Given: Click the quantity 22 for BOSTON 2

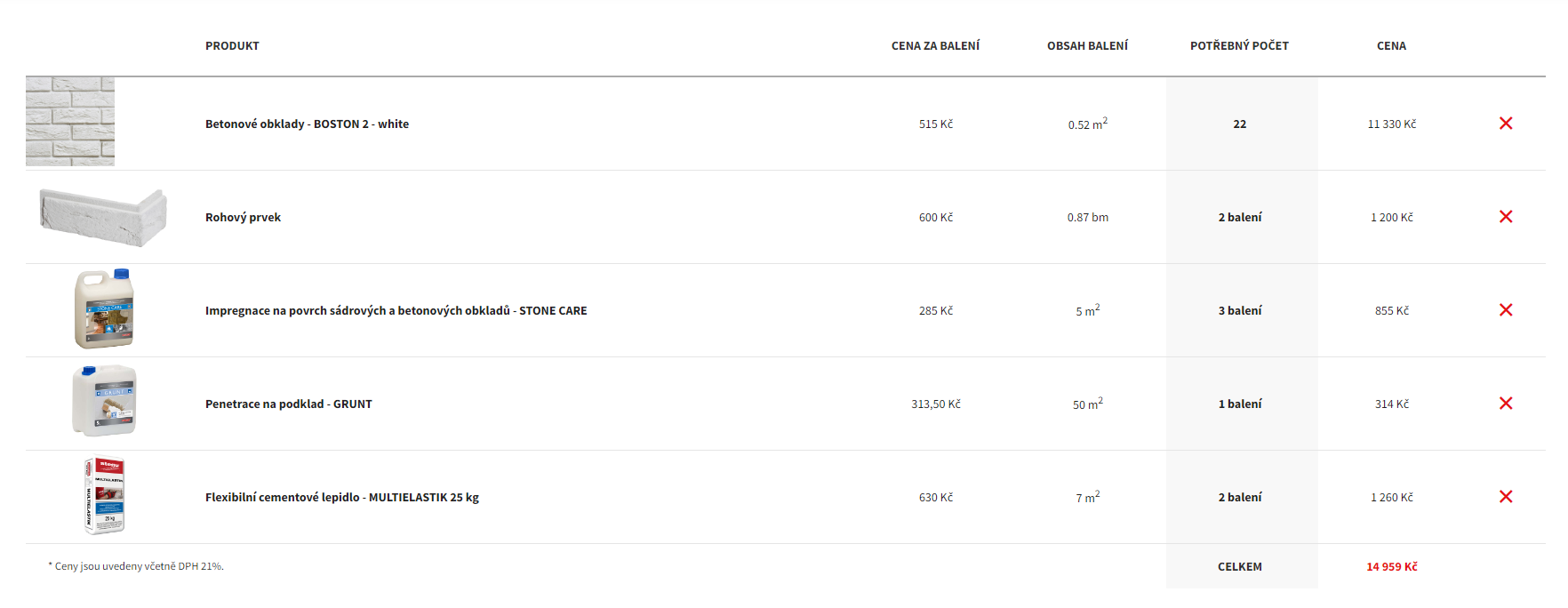Looking at the screenshot, I should point(1239,124).
